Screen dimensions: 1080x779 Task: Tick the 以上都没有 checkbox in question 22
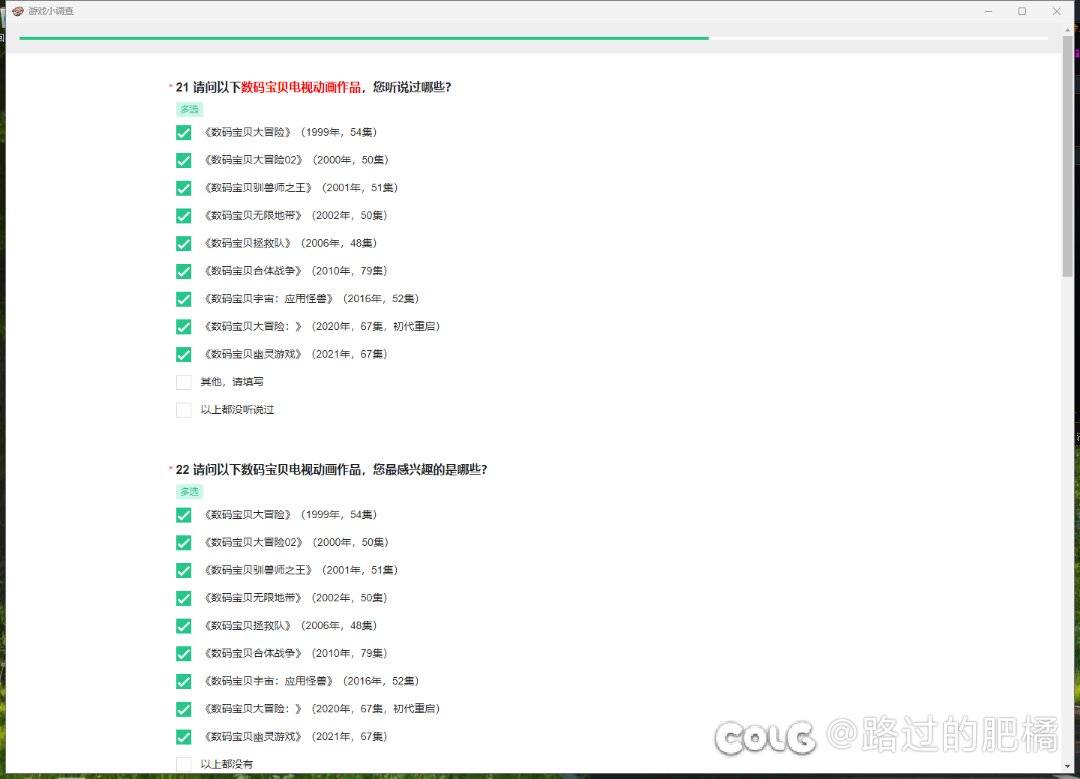(183, 764)
